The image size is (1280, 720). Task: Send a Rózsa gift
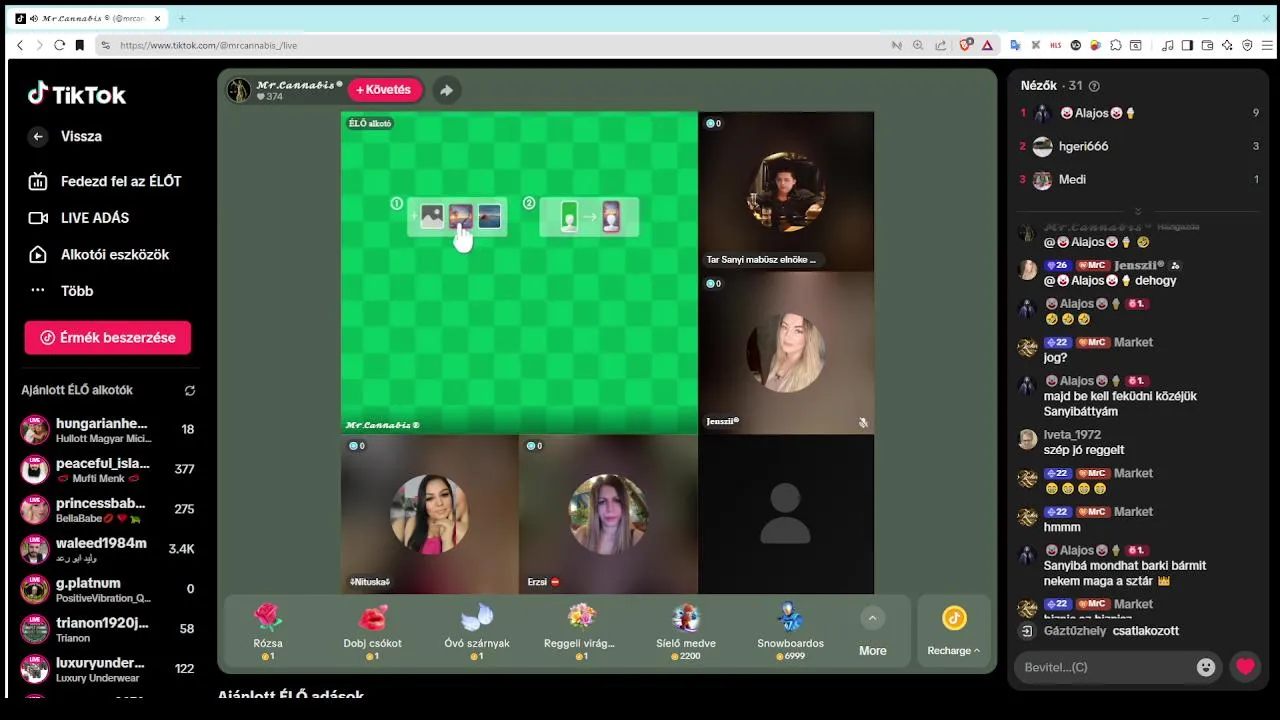(268, 630)
